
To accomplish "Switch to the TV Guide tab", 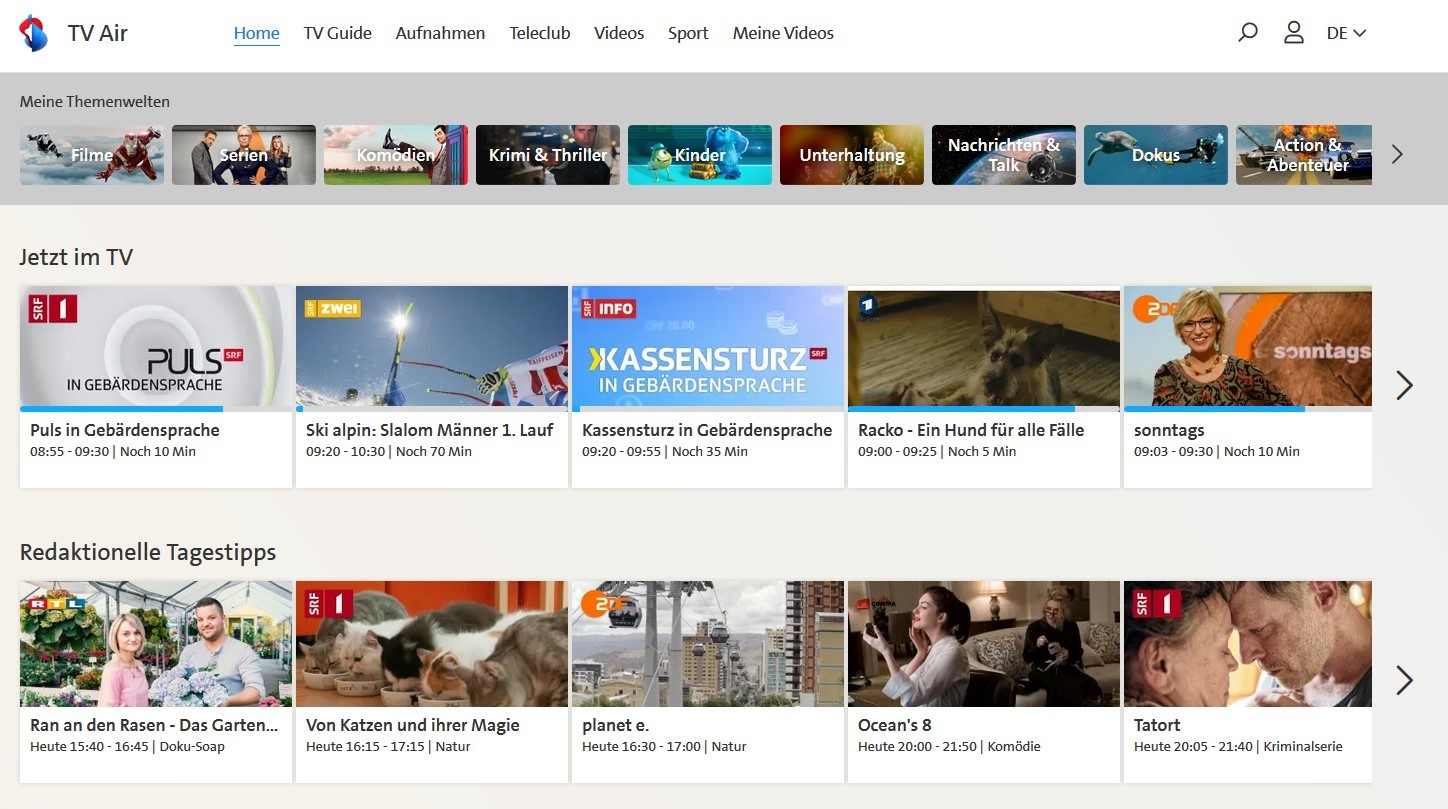I will pos(337,33).
